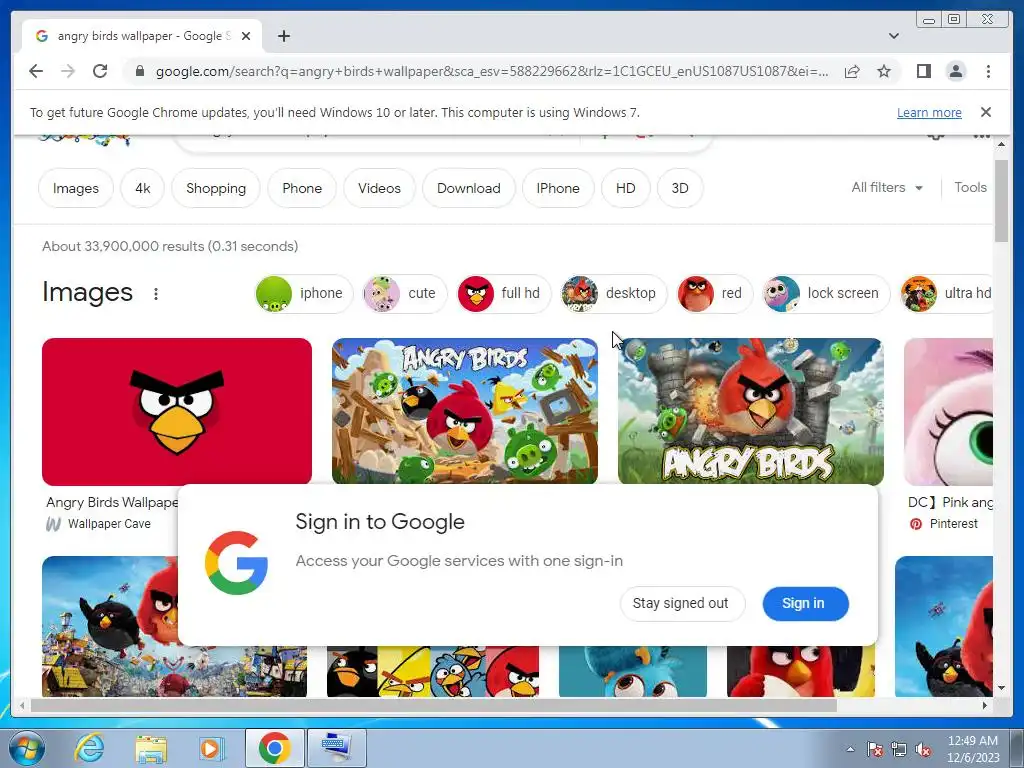Open blue bird wallpaper thumbnail
This screenshot has width=1024, height=768.
633,671
